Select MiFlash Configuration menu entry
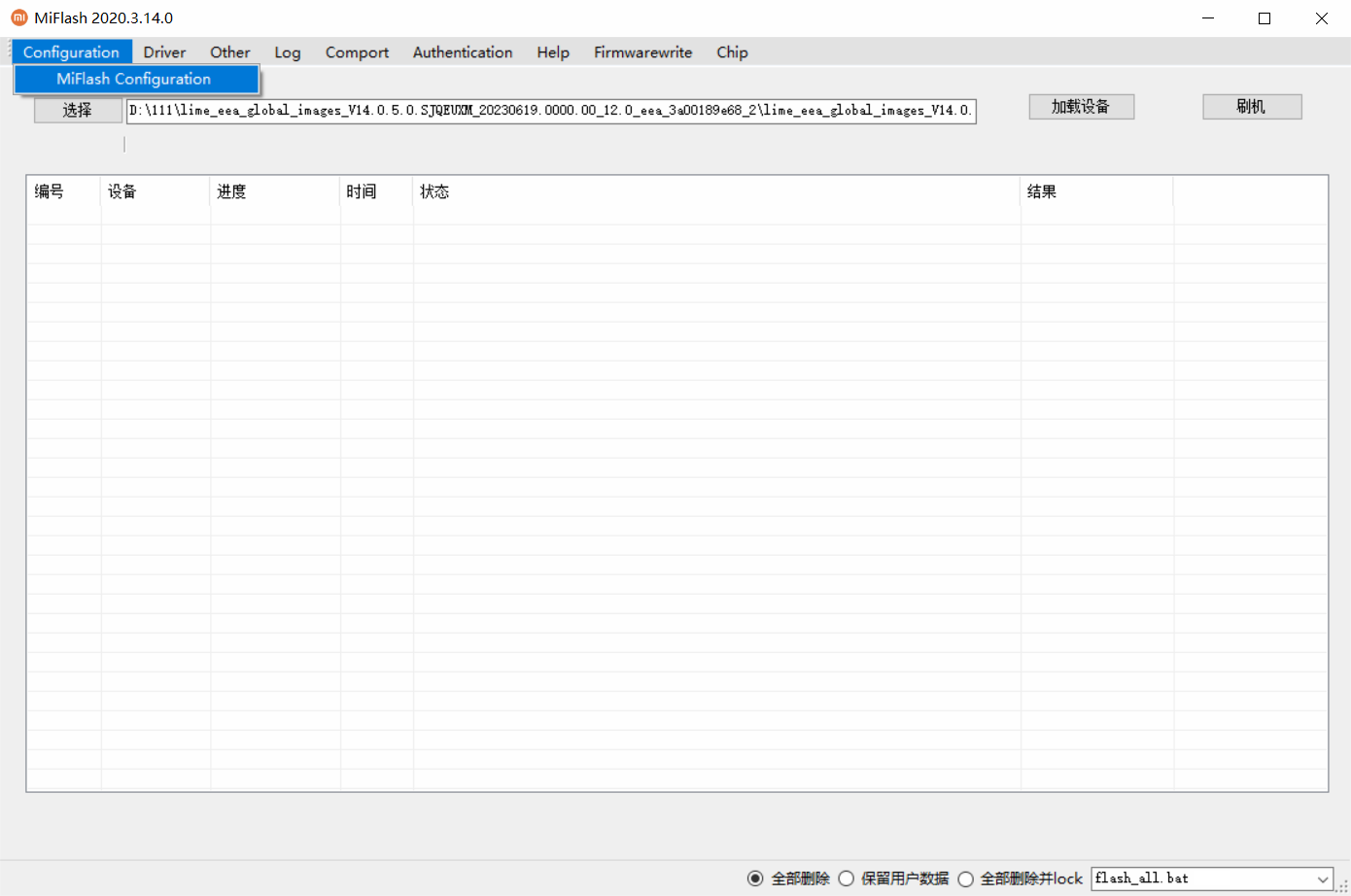1351x896 pixels. tap(134, 80)
